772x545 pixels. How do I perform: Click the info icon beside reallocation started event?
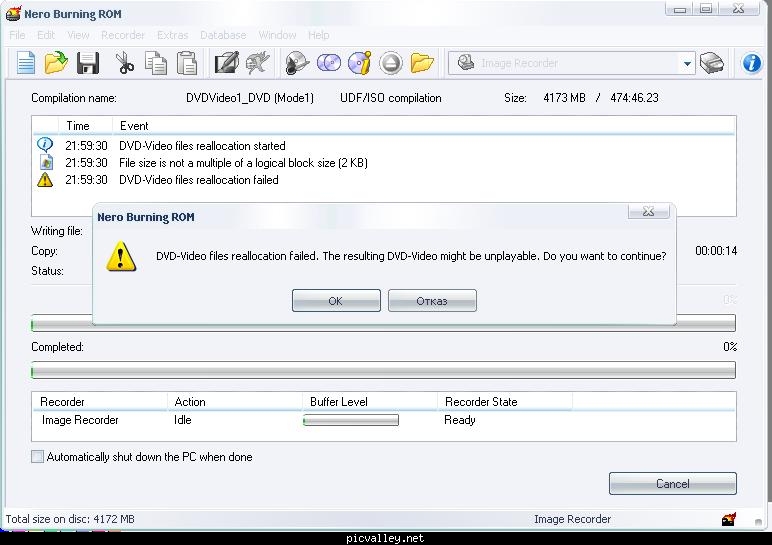45,145
